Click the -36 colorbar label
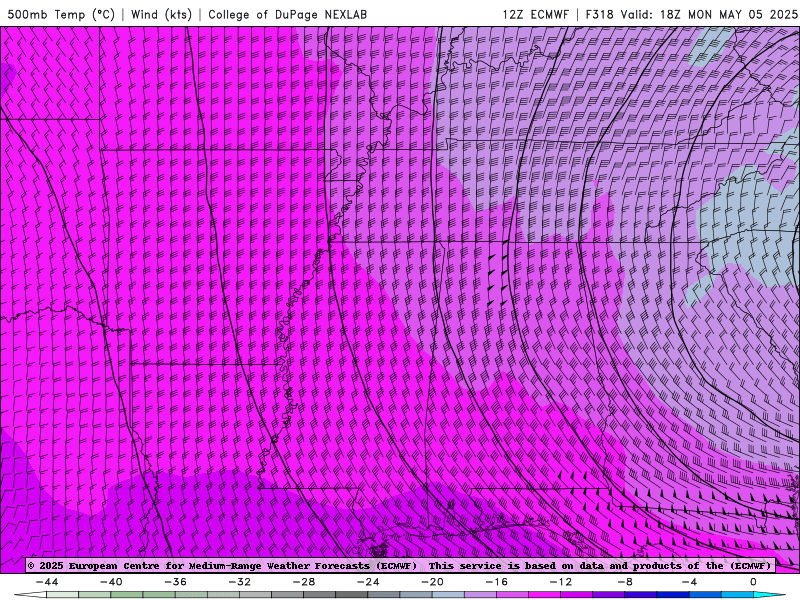The width and height of the screenshot is (800, 600). (176, 582)
